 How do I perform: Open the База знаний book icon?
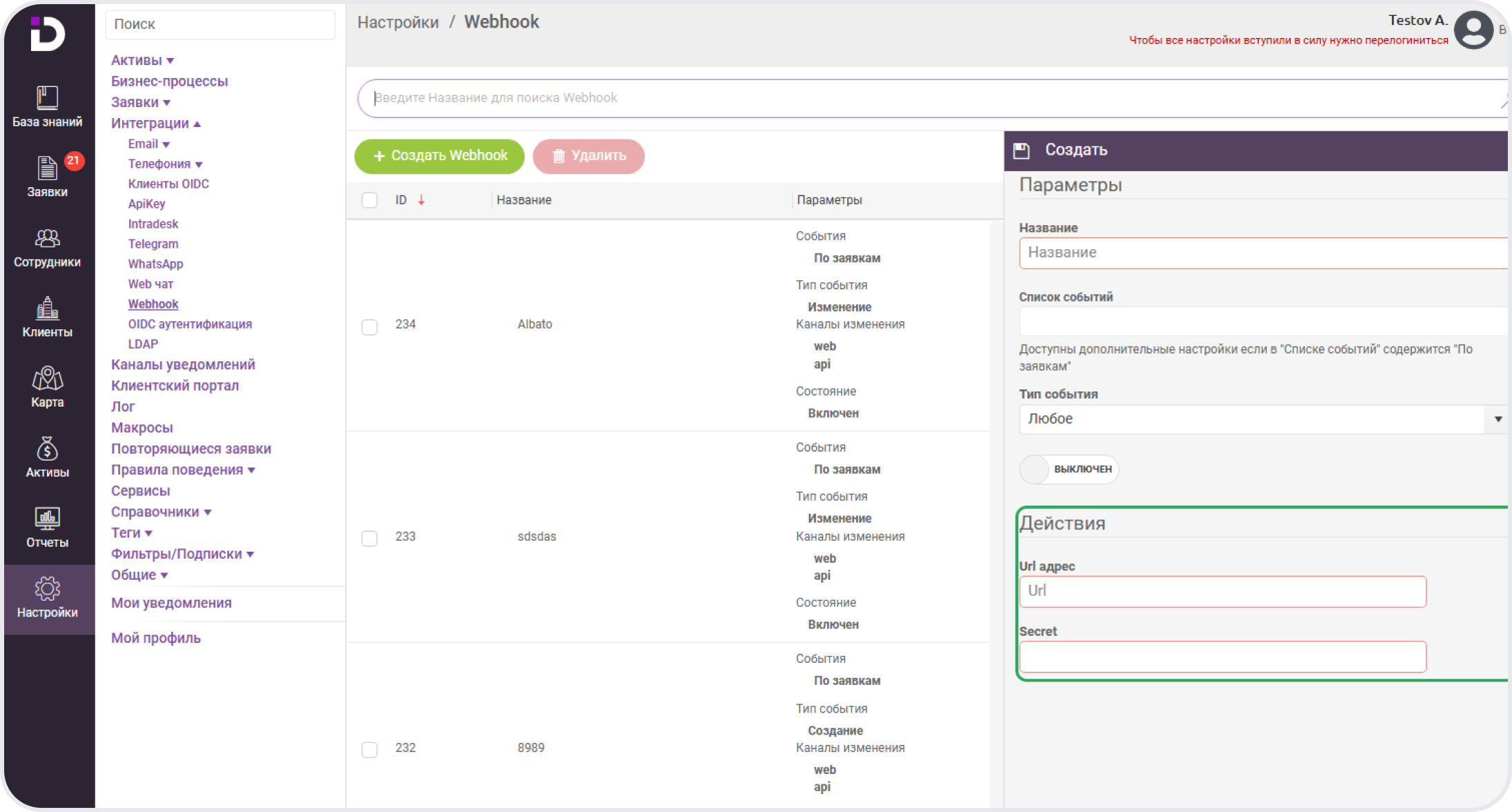47,98
